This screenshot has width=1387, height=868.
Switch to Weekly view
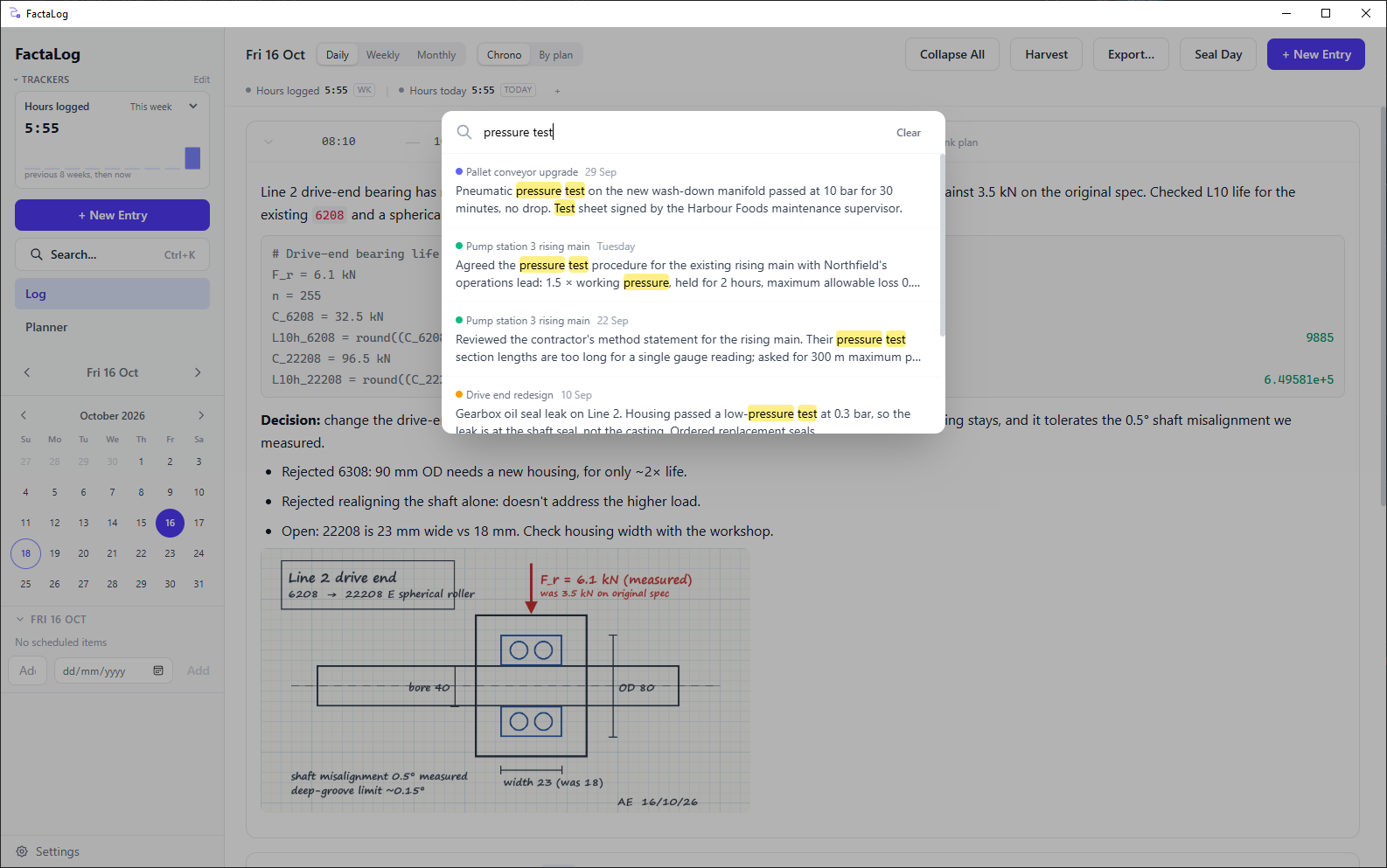point(383,54)
